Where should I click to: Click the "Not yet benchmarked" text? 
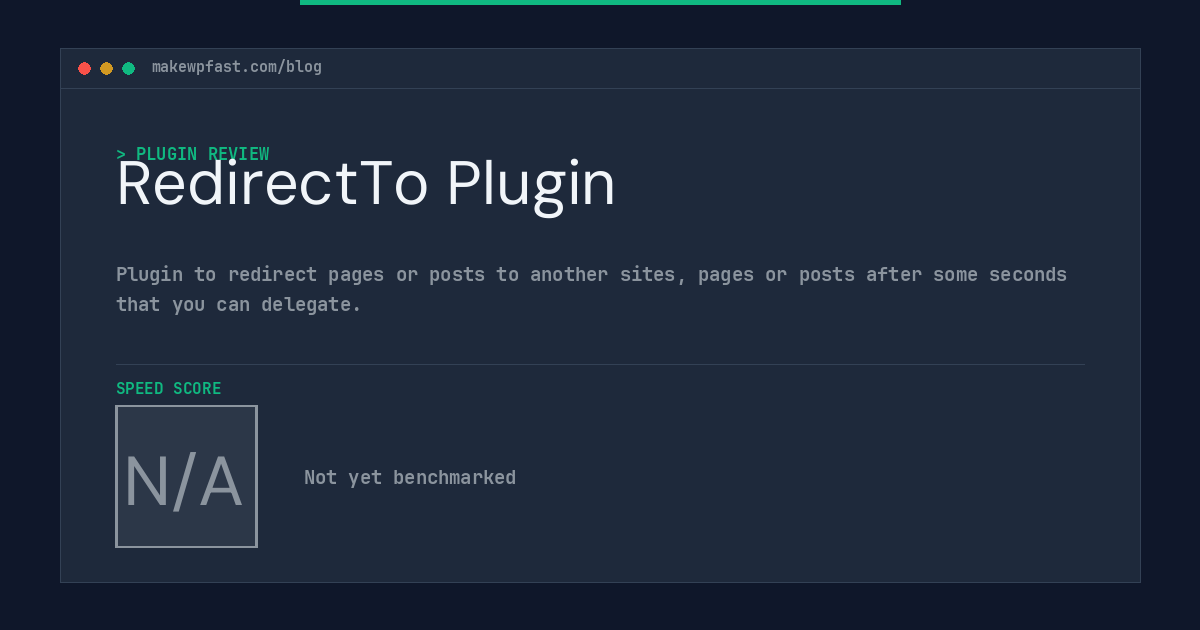coord(410,477)
